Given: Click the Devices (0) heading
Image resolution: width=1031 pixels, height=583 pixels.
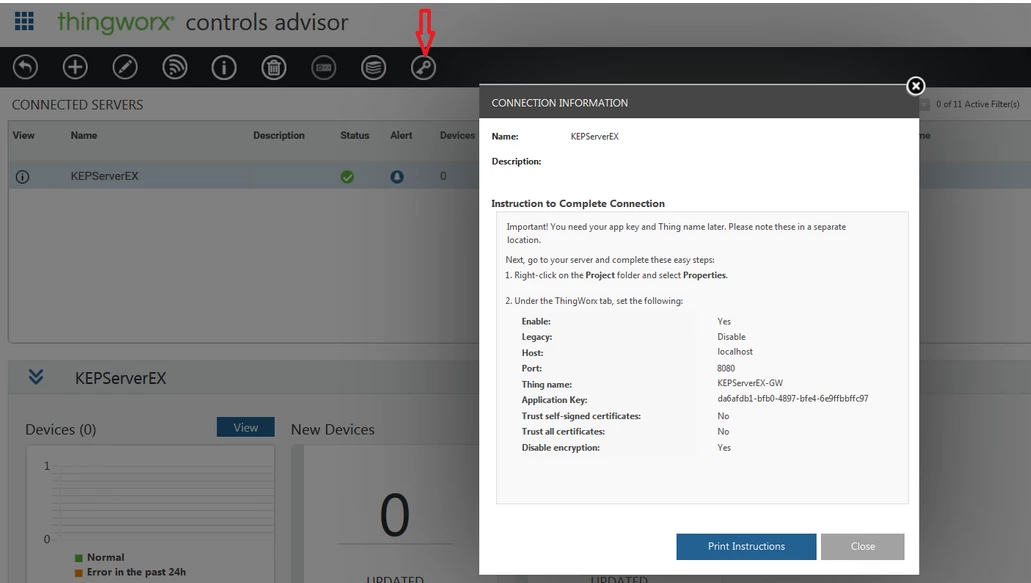Looking at the screenshot, I should point(60,430).
